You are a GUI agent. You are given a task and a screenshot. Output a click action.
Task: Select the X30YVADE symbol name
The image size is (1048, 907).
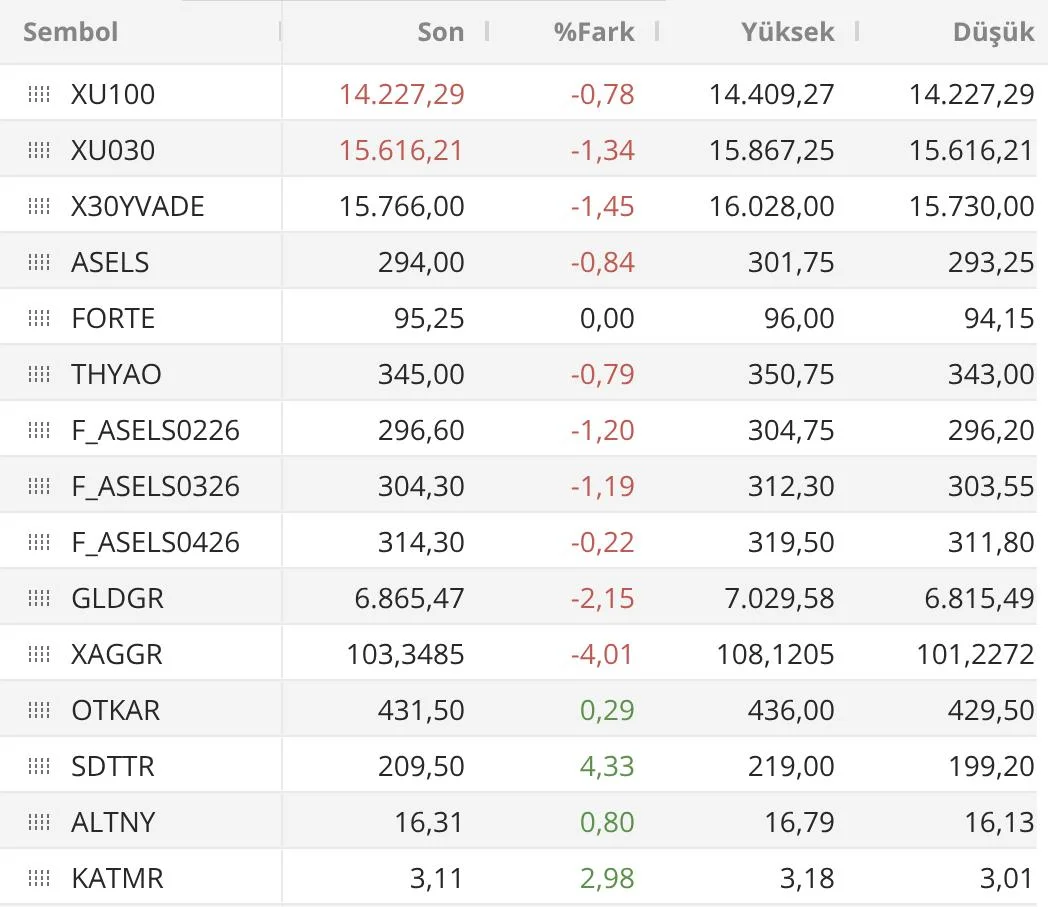pos(138,207)
